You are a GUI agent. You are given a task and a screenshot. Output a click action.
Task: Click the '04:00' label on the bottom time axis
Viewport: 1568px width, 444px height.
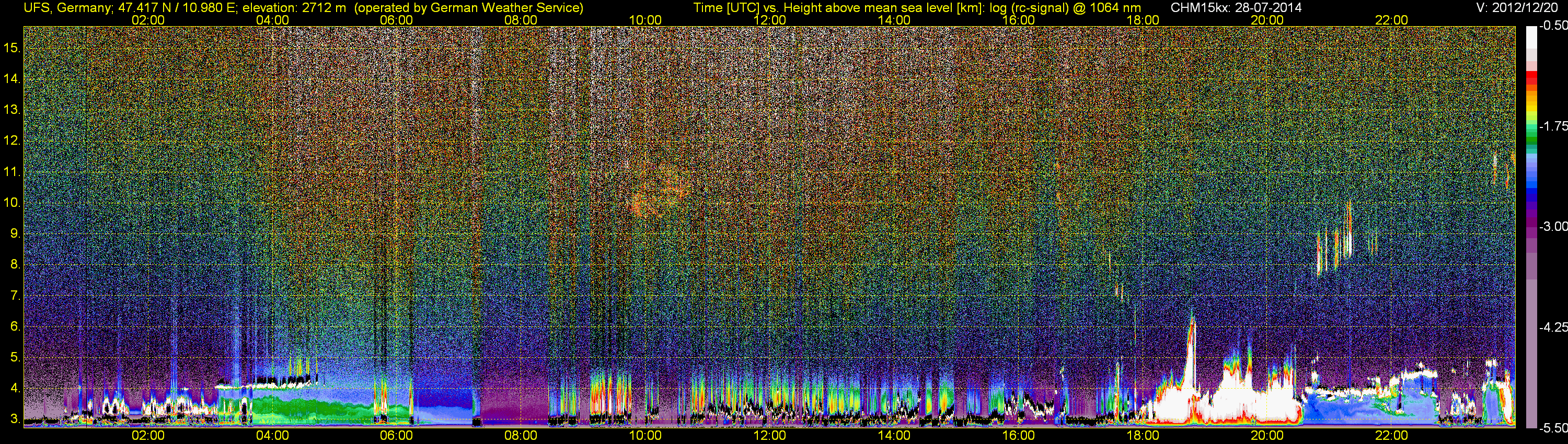(x=272, y=436)
